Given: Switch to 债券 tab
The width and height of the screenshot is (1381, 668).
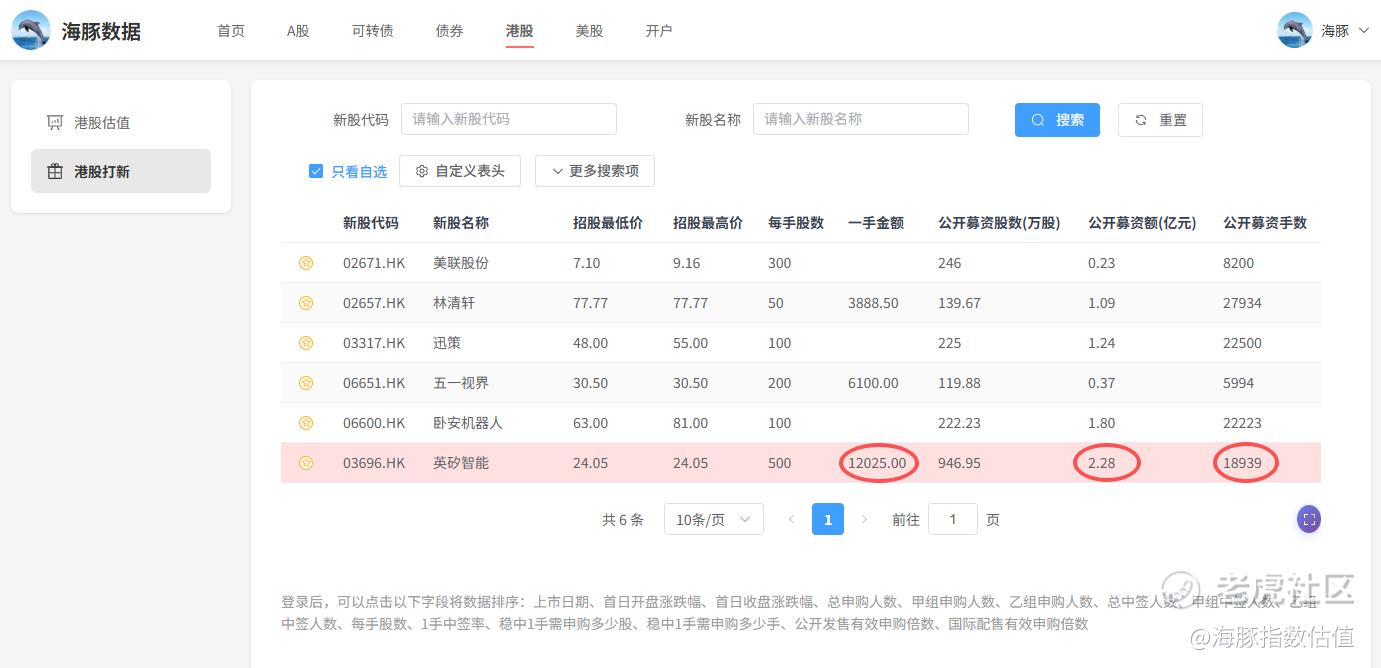Looking at the screenshot, I should [450, 31].
